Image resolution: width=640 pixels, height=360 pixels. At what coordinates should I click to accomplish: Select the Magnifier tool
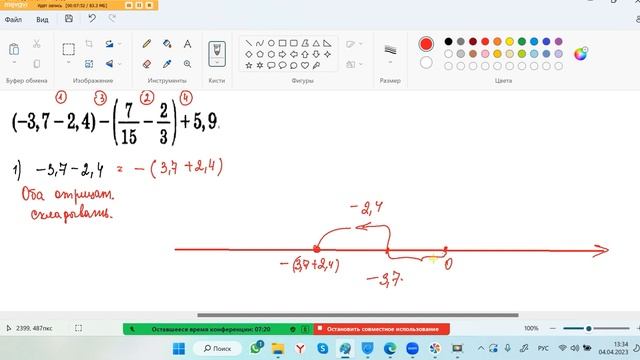point(187,64)
